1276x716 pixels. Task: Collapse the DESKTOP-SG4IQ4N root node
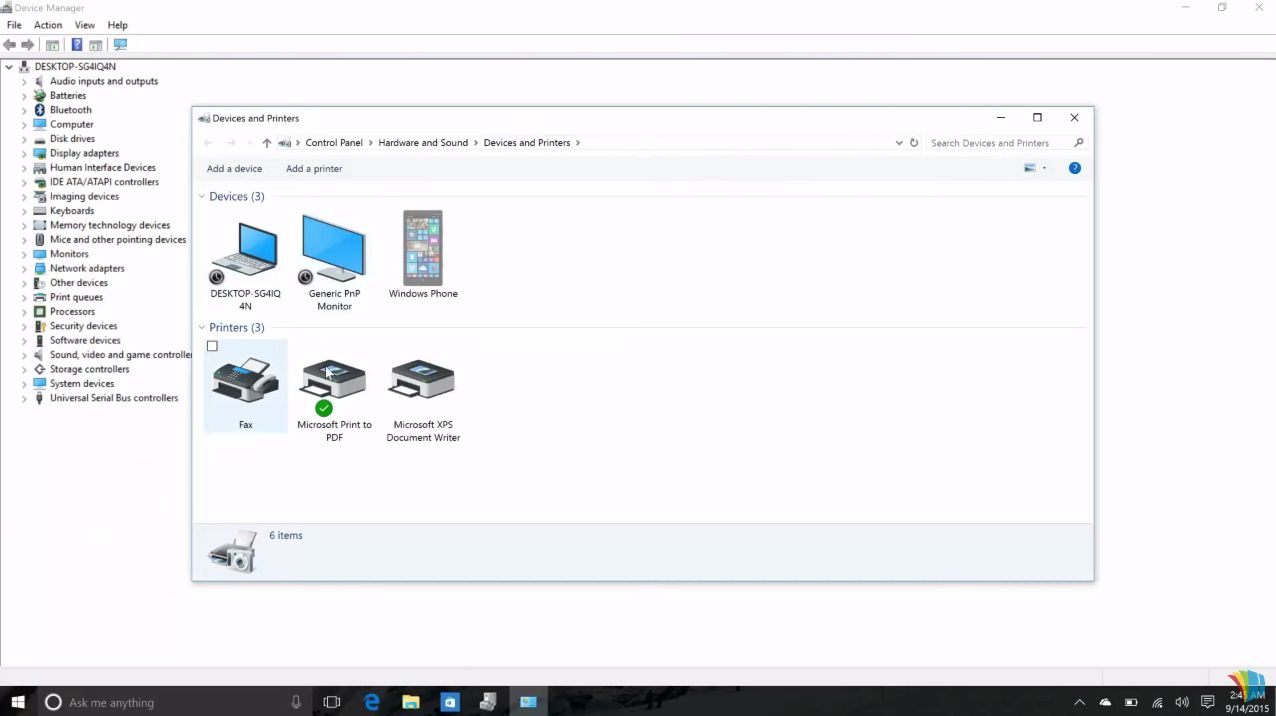click(x=9, y=67)
